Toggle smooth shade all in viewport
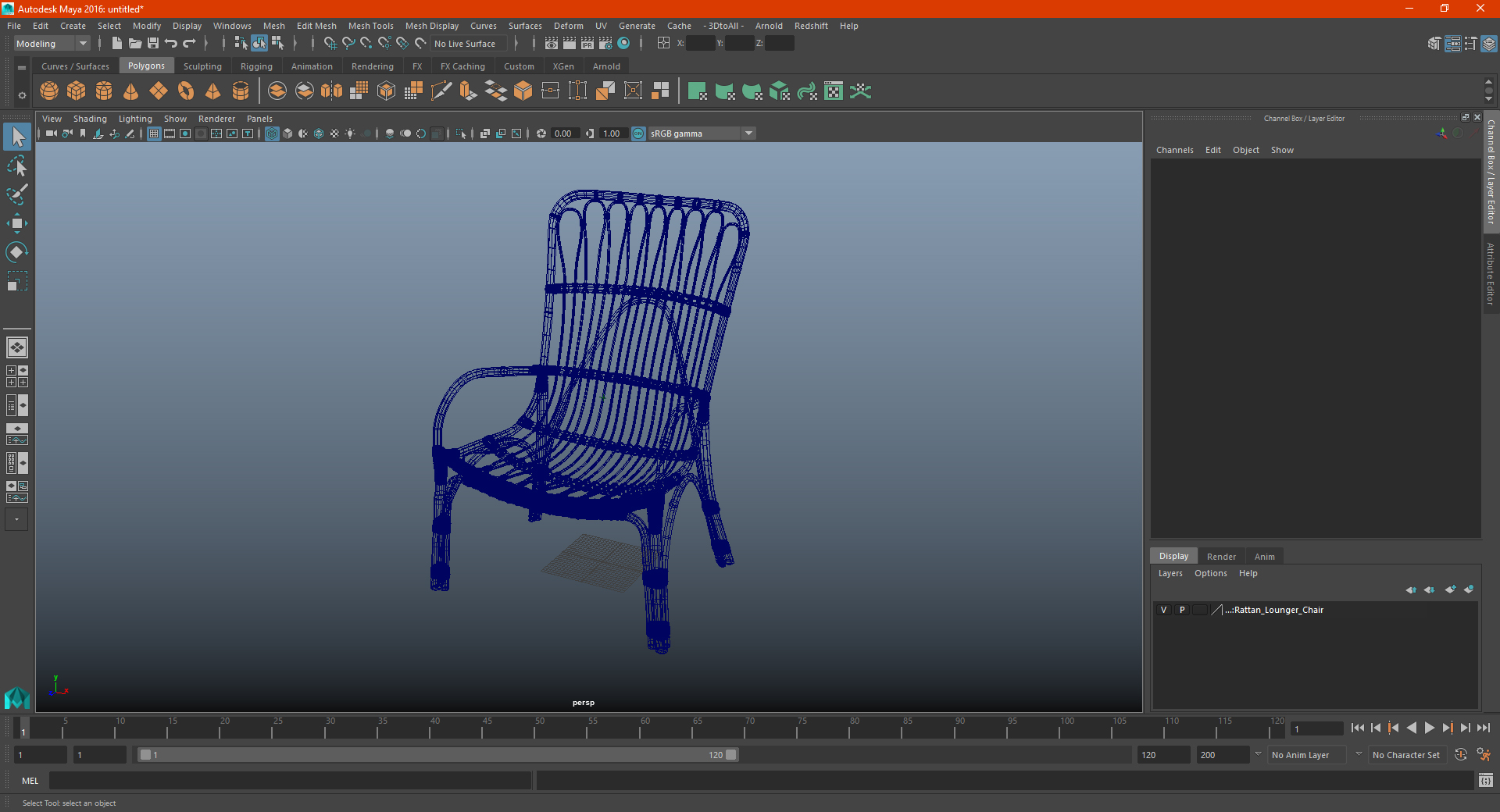The width and height of the screenshot is (1500, 812). 287,134
